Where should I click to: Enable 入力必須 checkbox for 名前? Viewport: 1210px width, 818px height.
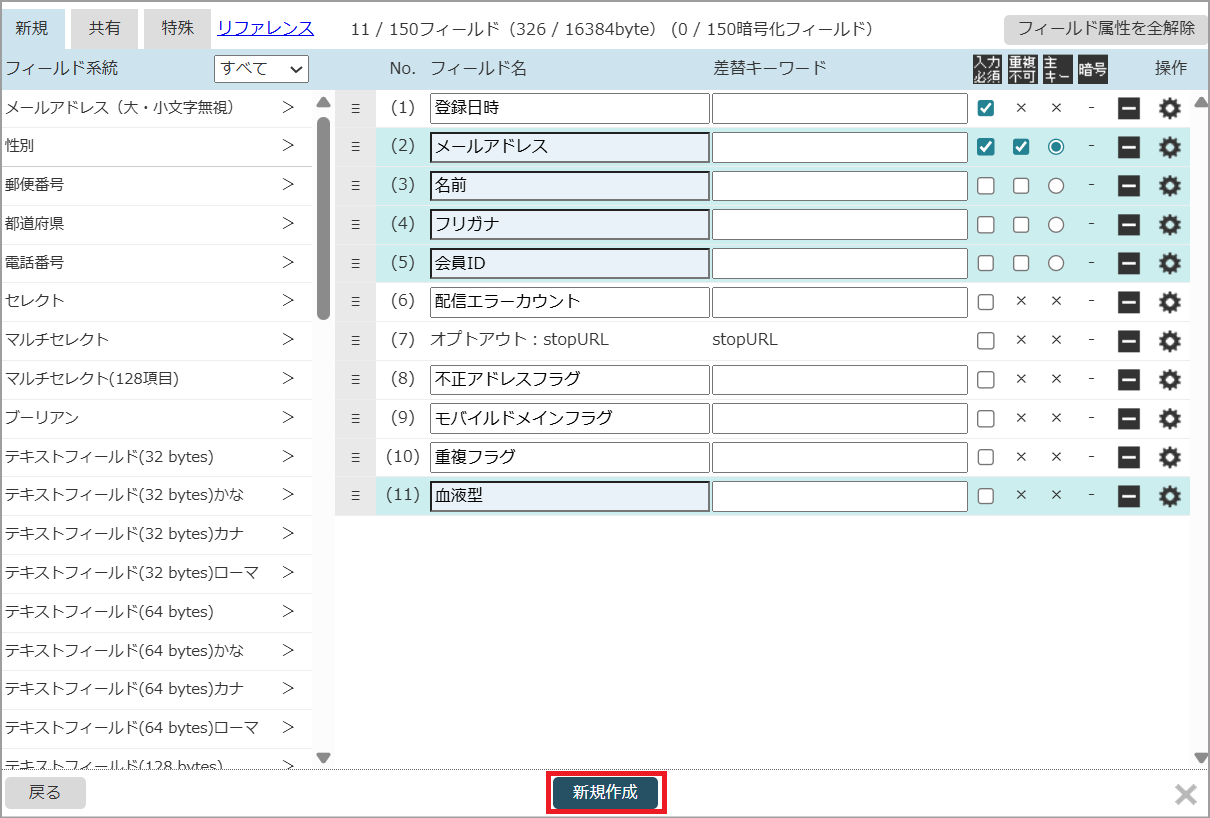click(986, 185)
